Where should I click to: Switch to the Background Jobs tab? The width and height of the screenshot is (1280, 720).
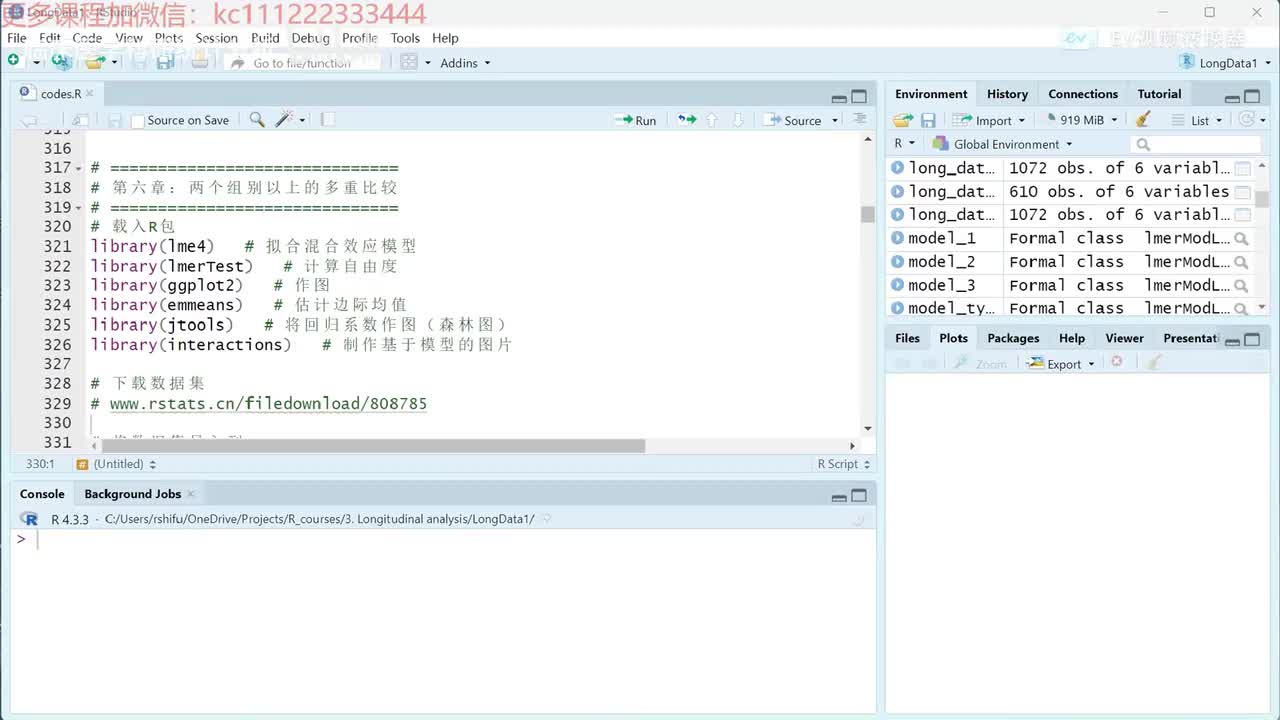[x=132, y=494]
